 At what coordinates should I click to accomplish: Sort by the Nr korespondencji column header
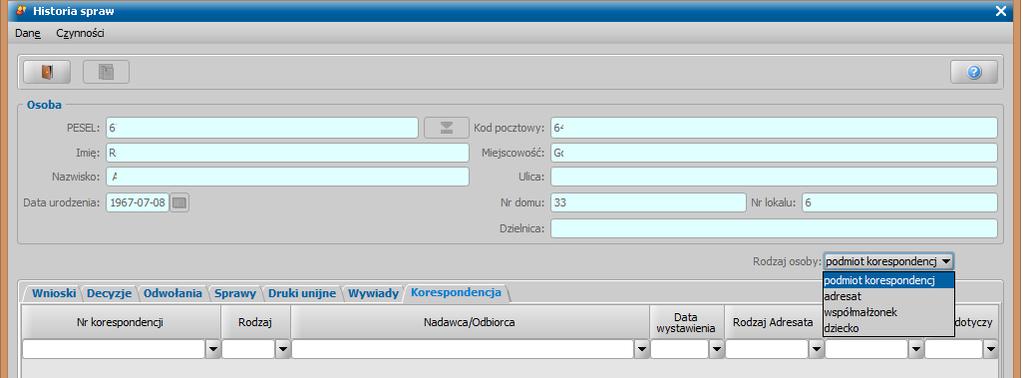coord(121,322)
